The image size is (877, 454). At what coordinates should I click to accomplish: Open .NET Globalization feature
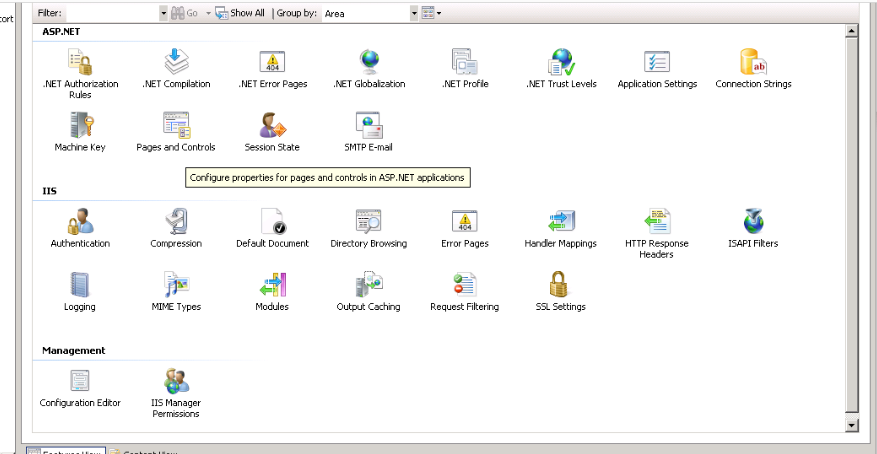[369, 68]
